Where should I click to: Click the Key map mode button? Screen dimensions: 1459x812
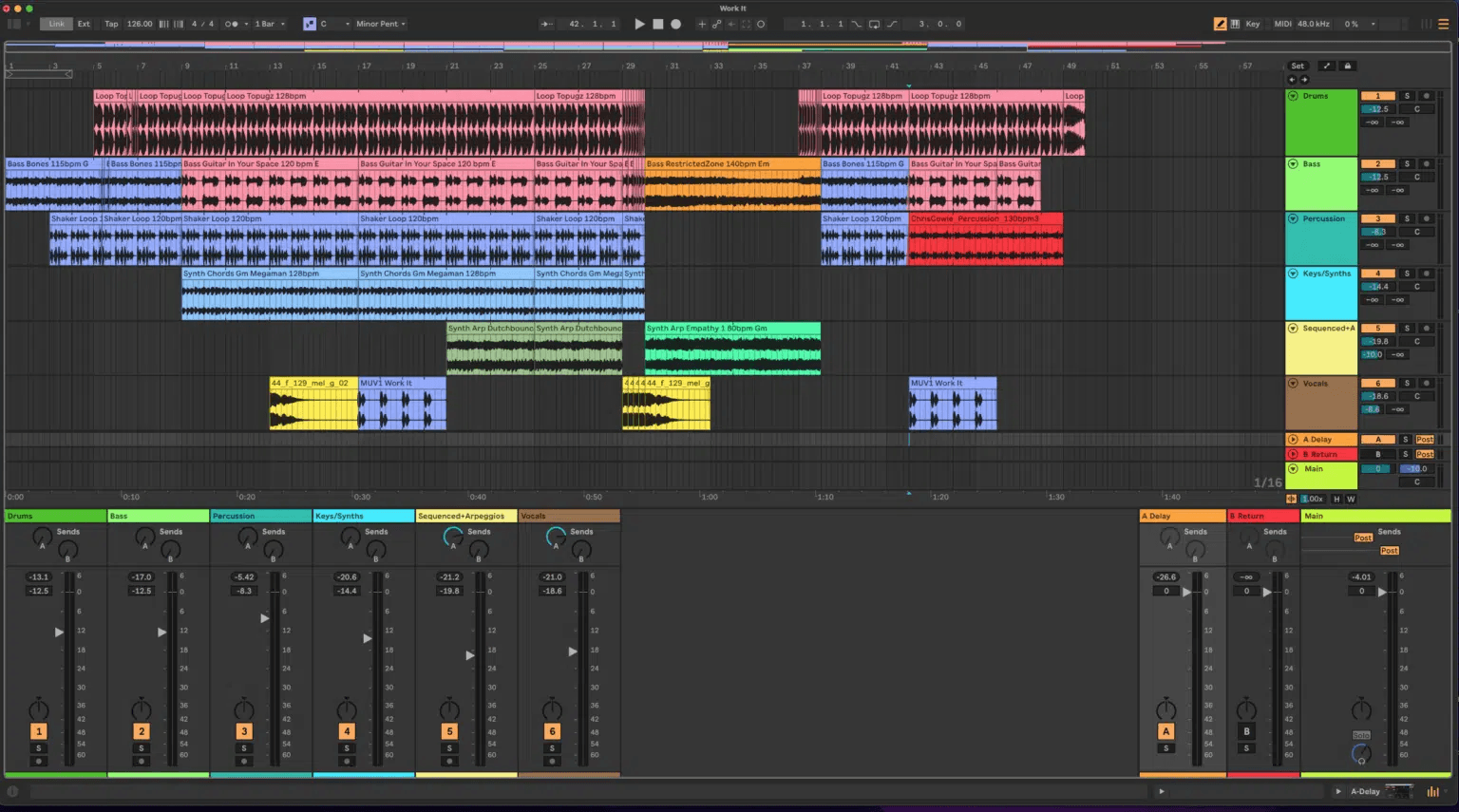click(1253, 24)
